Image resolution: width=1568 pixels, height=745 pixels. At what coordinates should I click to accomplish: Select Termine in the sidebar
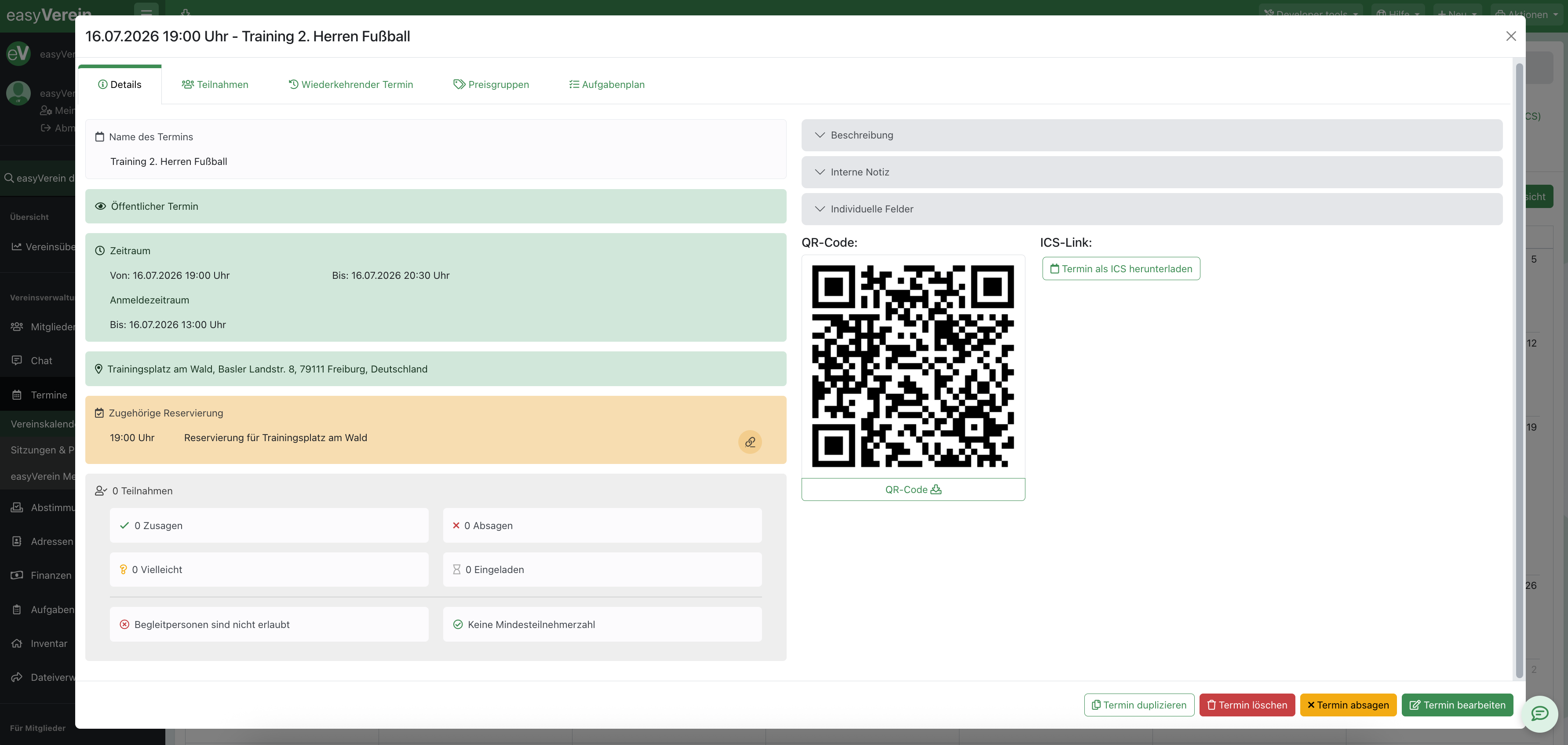tap(49, 395)
